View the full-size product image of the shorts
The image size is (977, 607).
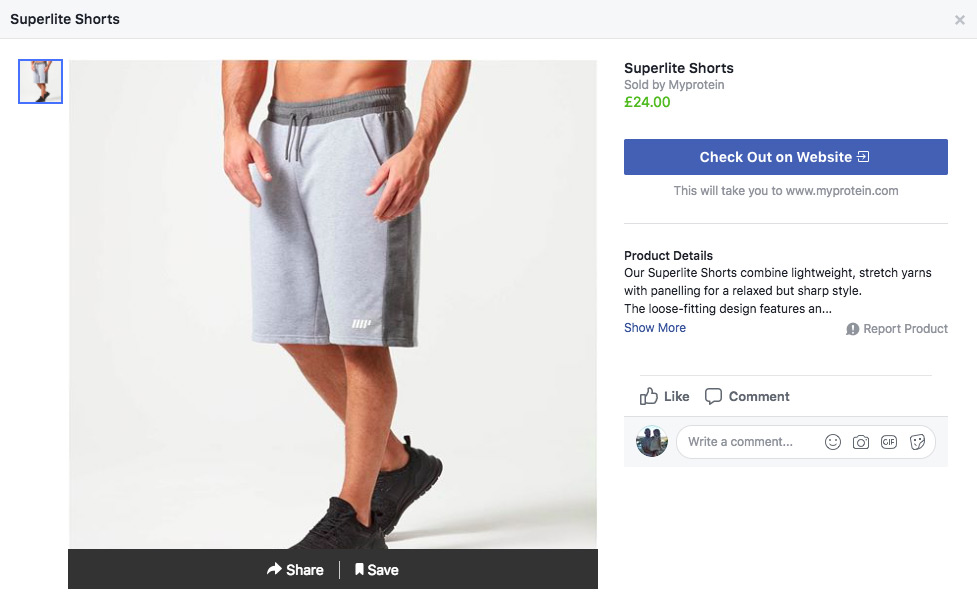332,300
